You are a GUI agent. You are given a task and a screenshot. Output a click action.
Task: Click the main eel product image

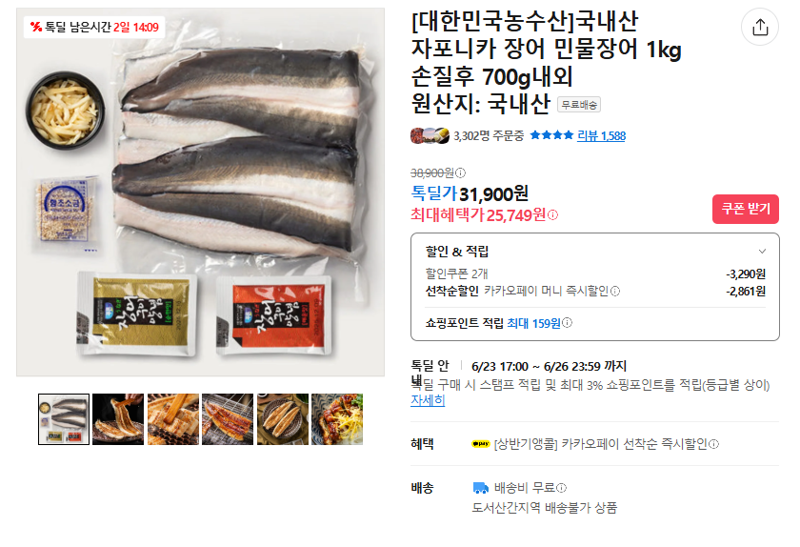[x=201, y=192]
